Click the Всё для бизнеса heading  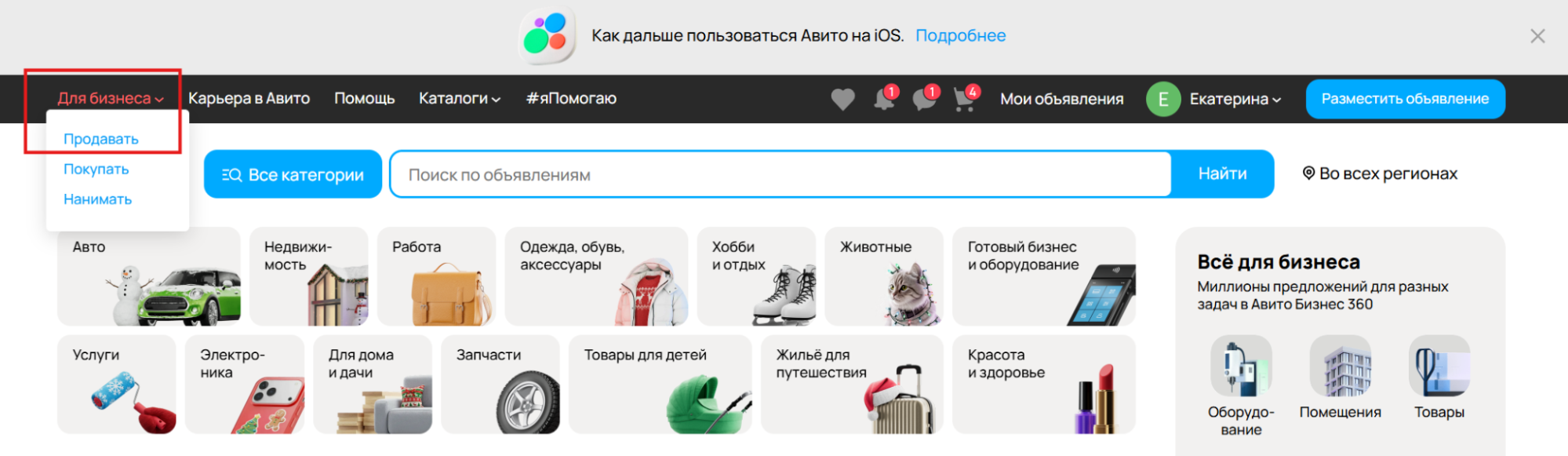[1279, 262]
